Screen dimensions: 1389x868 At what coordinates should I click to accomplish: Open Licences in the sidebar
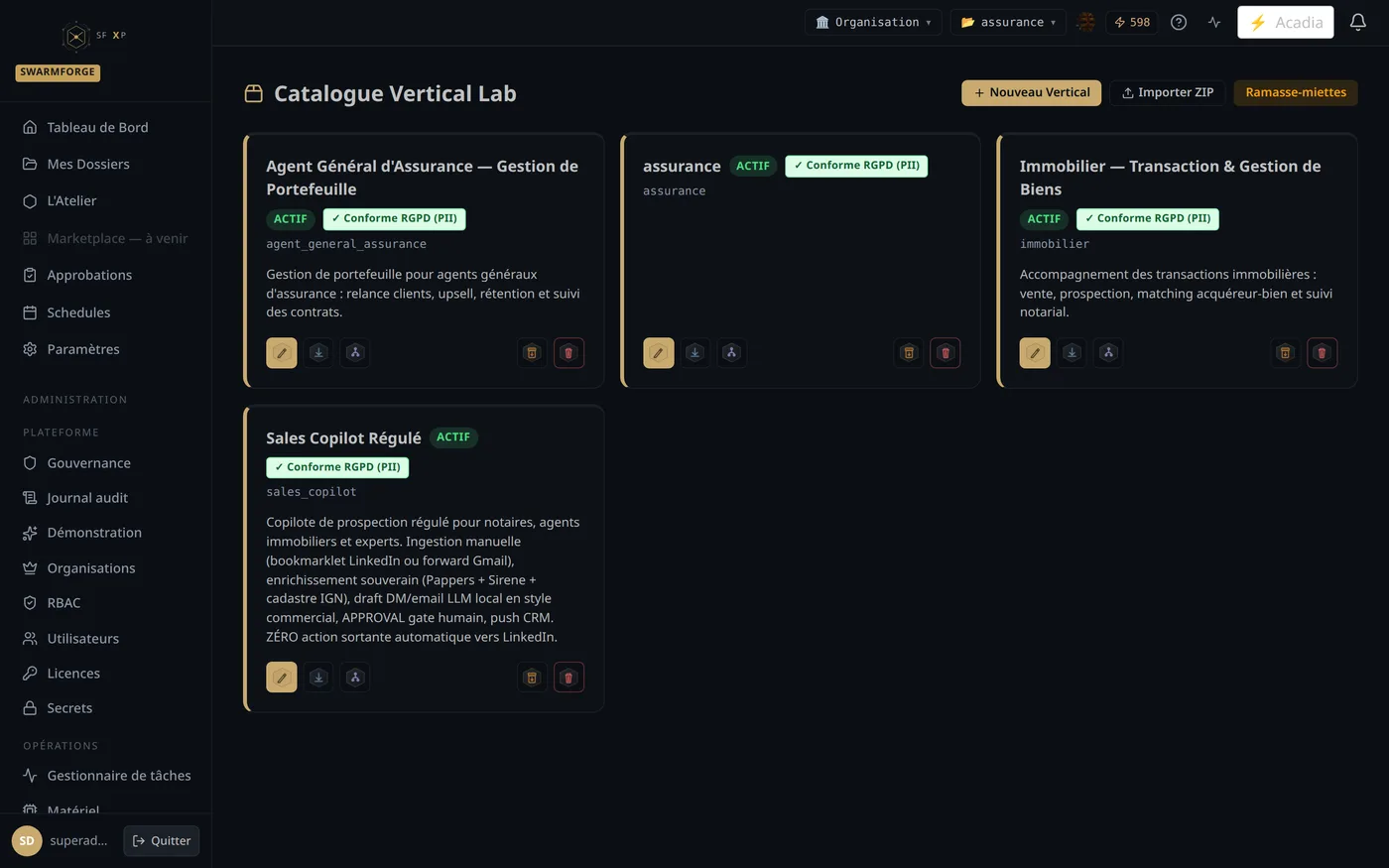(105, 674)
